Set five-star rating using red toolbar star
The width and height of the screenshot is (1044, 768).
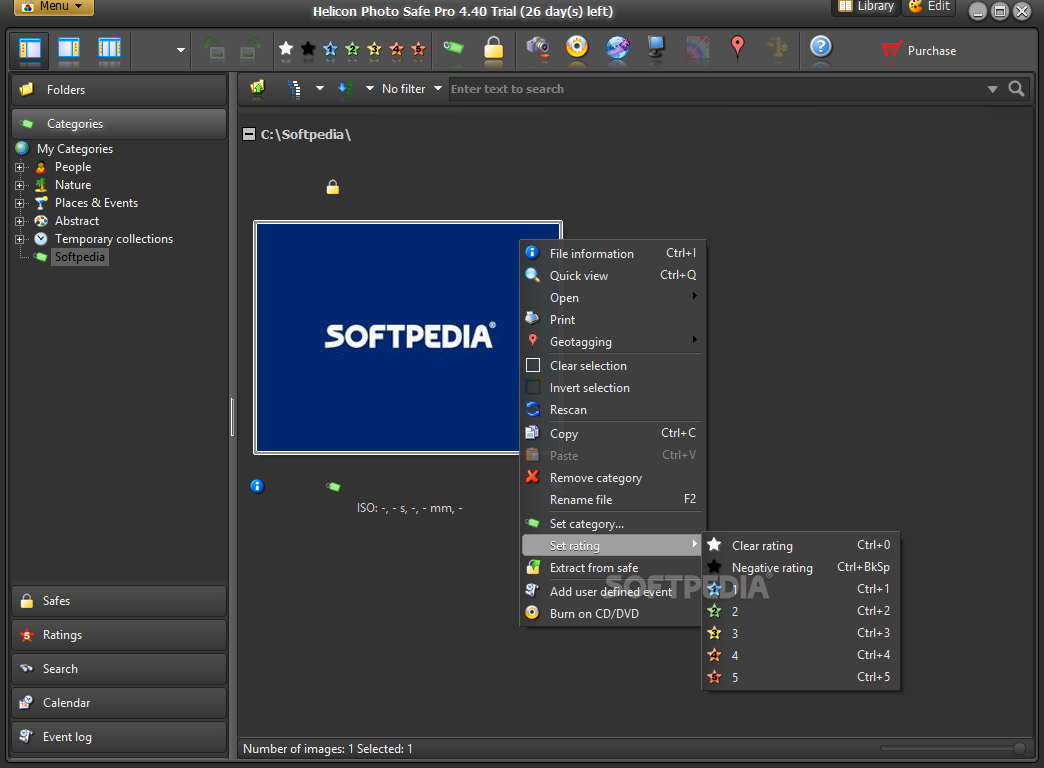click(418, 49)
